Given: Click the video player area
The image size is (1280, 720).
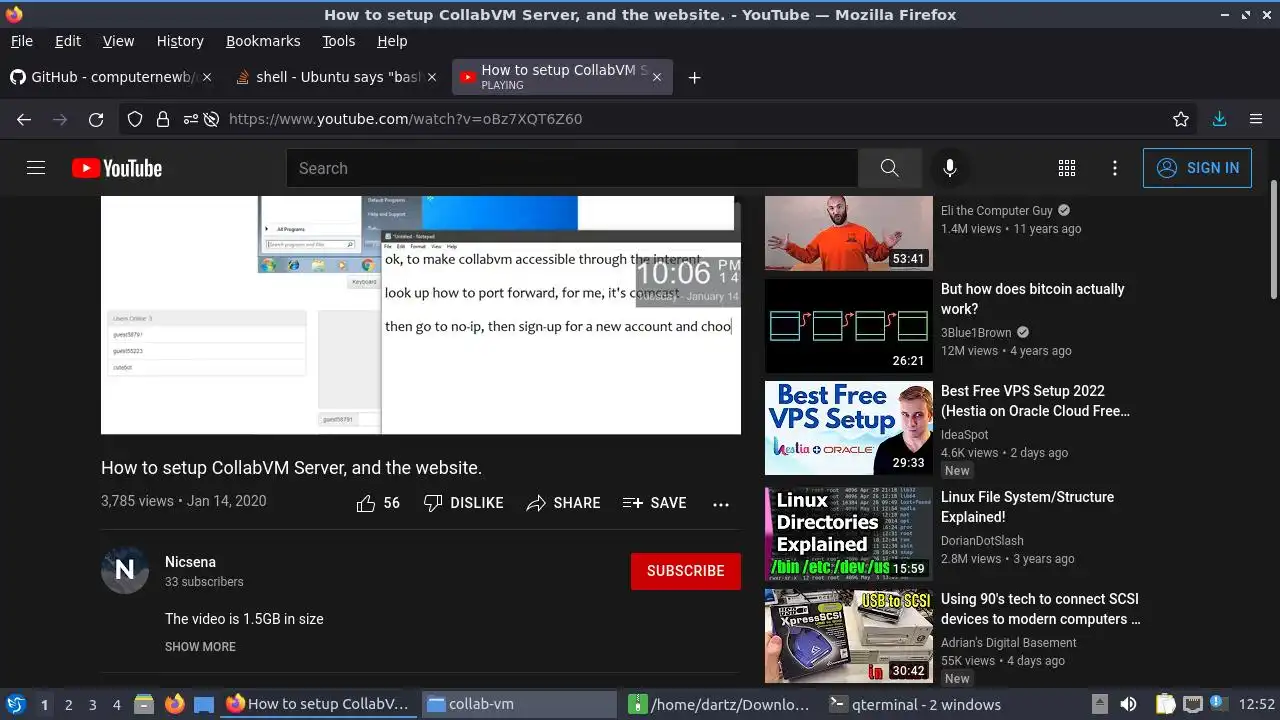Looking at the screenshot, I should point(421,315).
